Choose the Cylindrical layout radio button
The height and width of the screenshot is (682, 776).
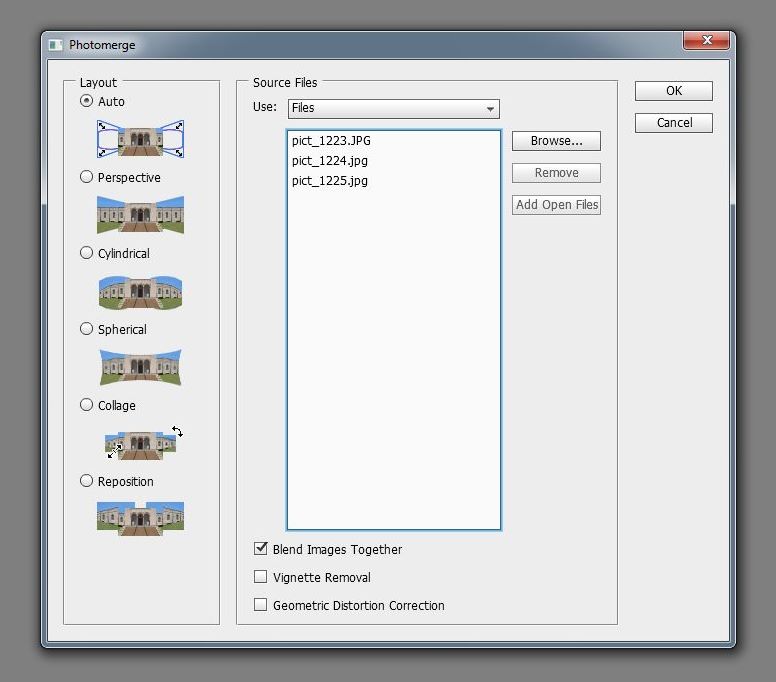point(87,253)
